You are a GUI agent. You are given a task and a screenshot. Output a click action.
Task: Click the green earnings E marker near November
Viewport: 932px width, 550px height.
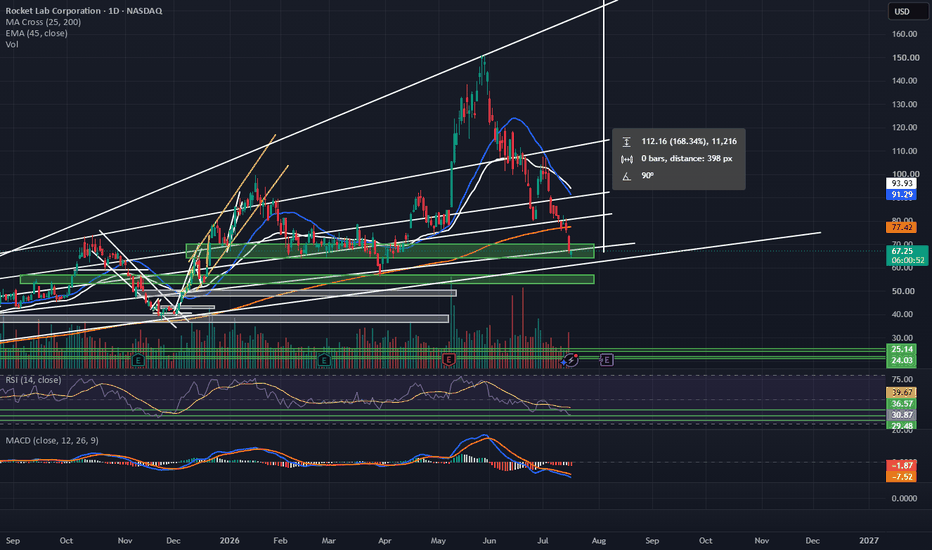[138, 359]
